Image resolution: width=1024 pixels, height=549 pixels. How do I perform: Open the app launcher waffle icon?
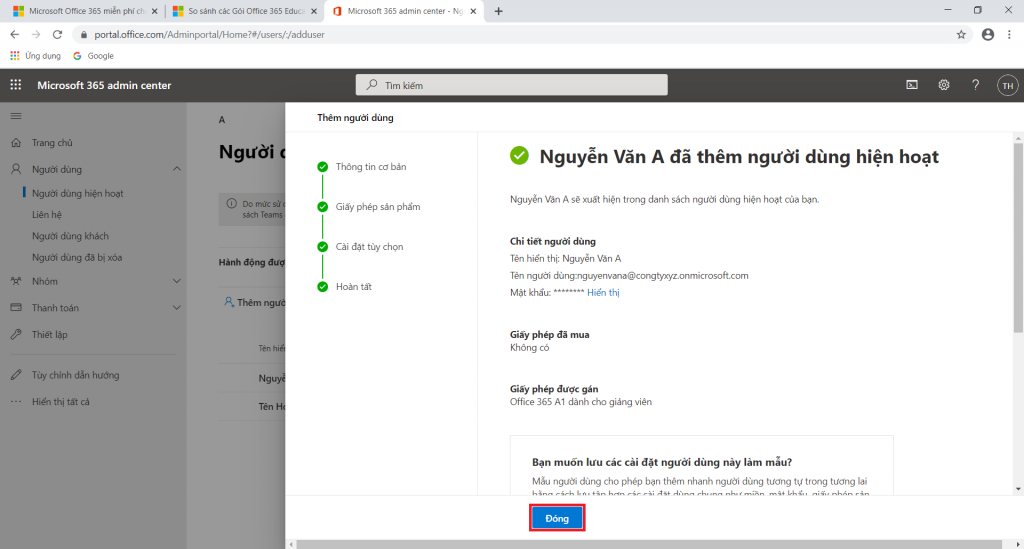point(16,85)
